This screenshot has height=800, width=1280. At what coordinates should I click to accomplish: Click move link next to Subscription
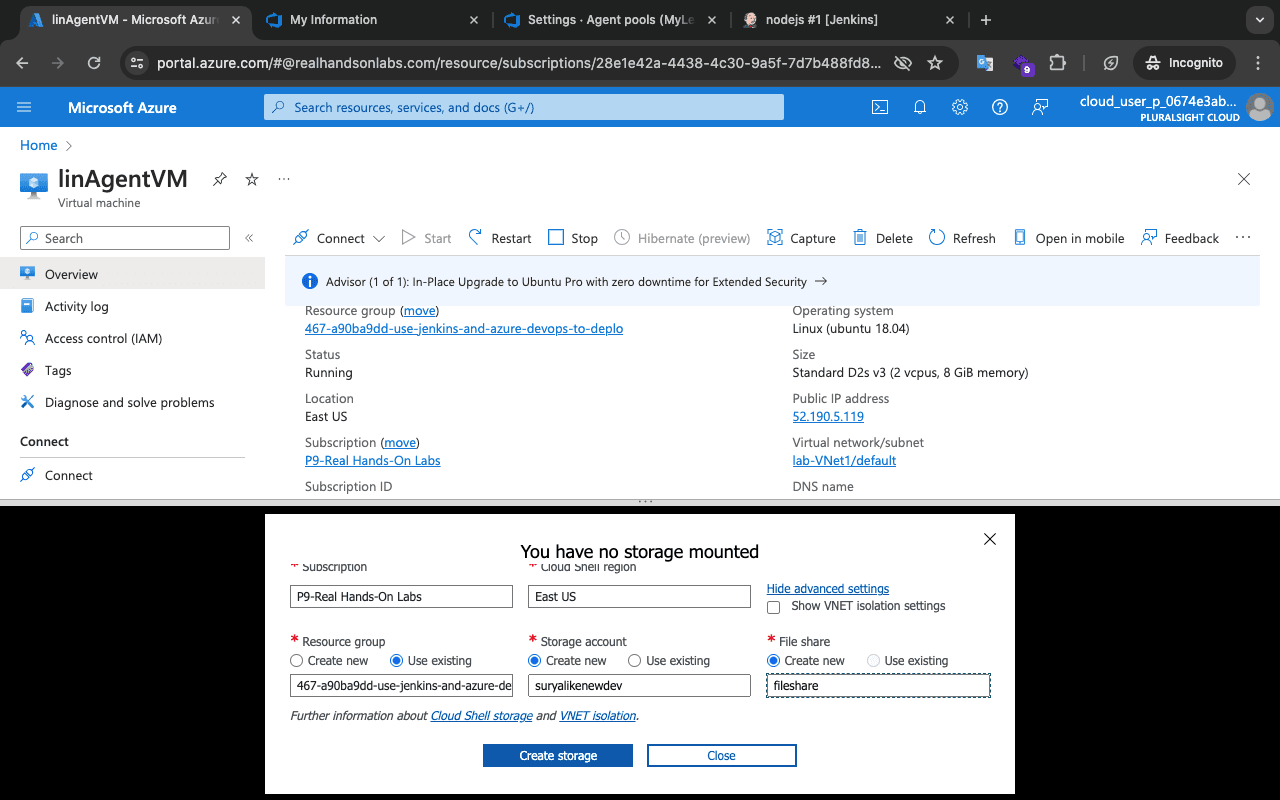point(400,442)
